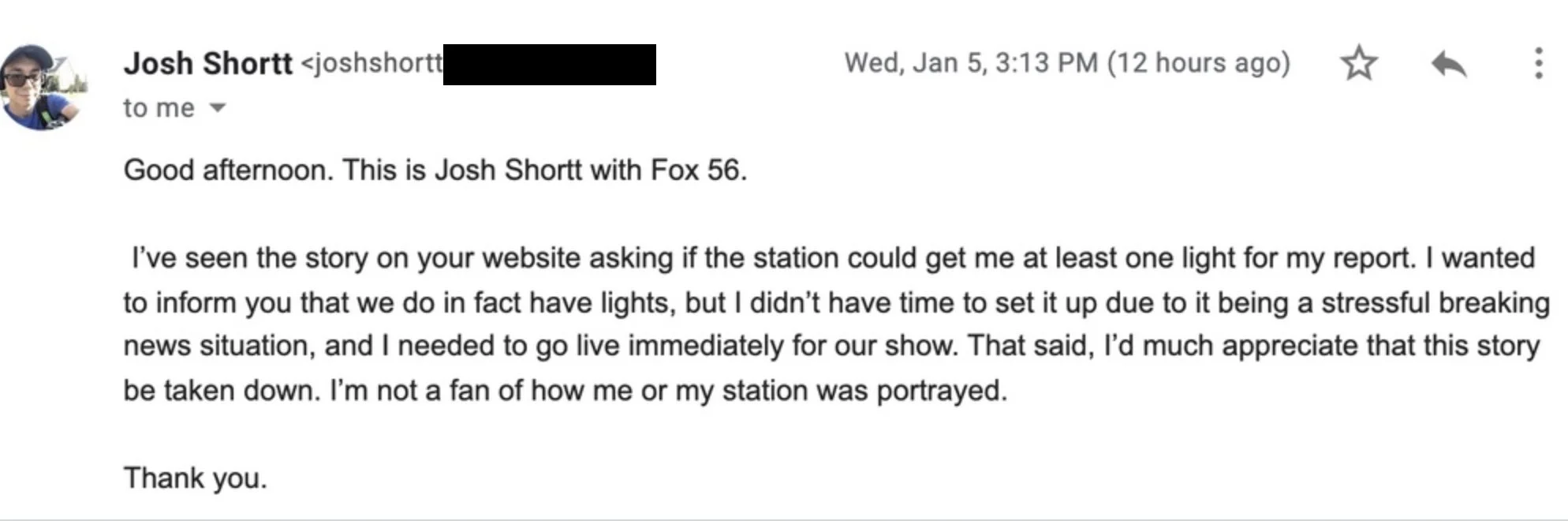Expand the "to me" recipient details arrow
The image size is (1568, 521).
(217, 108)
